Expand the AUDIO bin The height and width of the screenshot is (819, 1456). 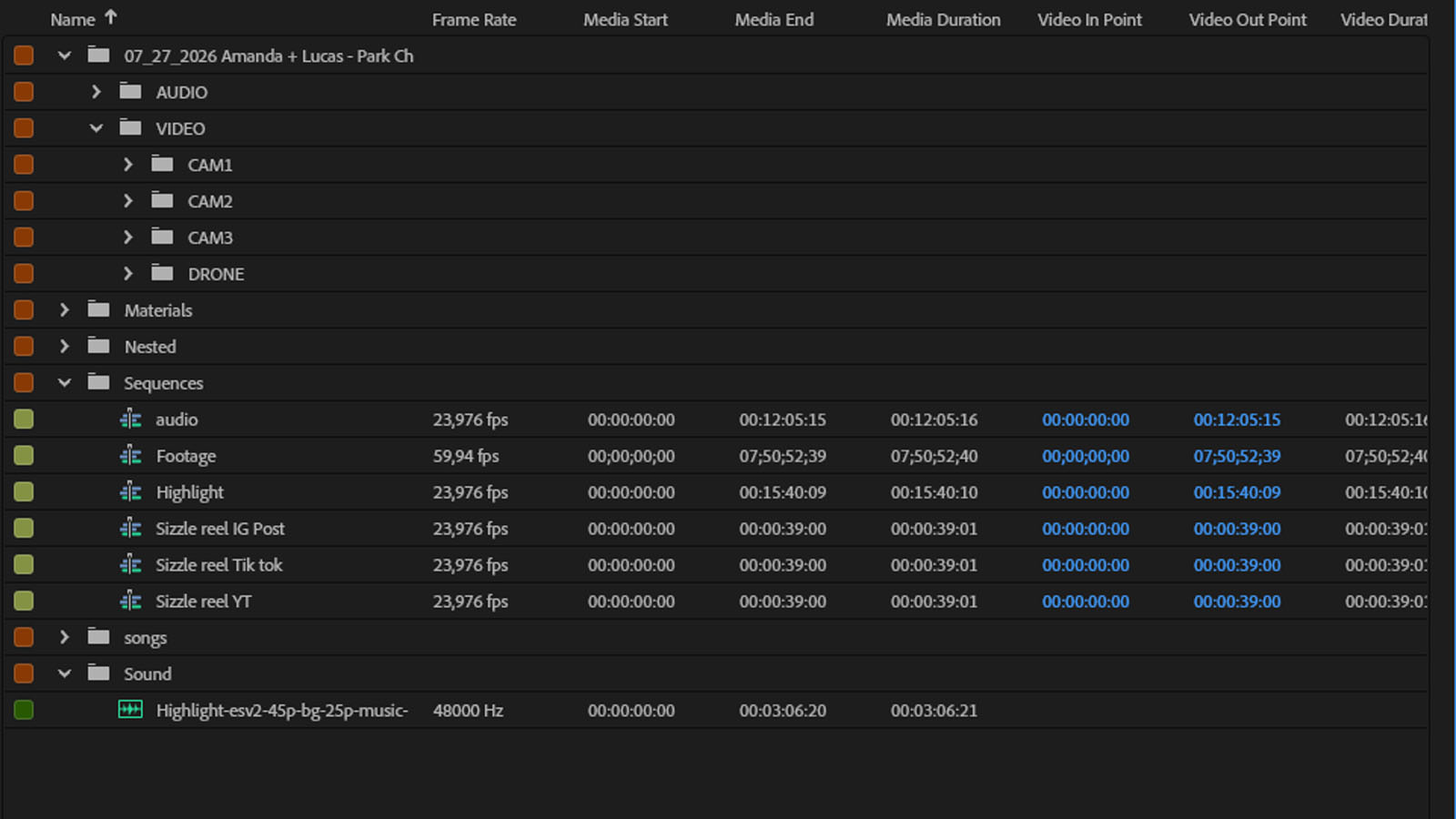(x=96, y=92)
